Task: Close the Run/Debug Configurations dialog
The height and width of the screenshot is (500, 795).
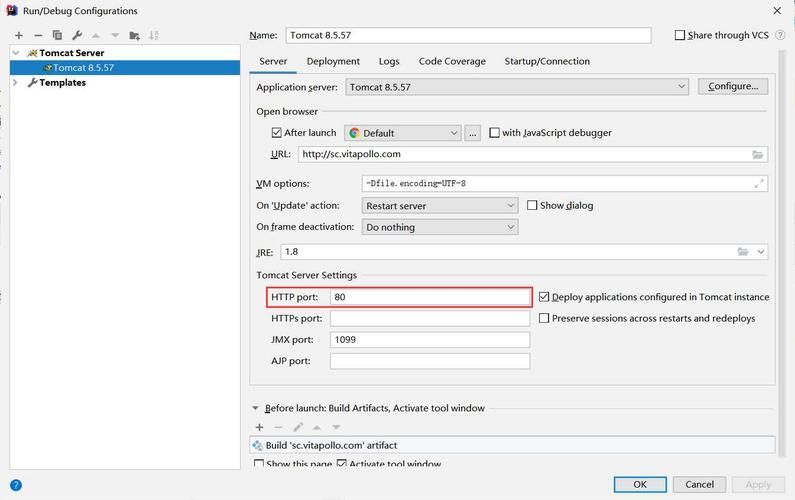Action: pos(777,11)
